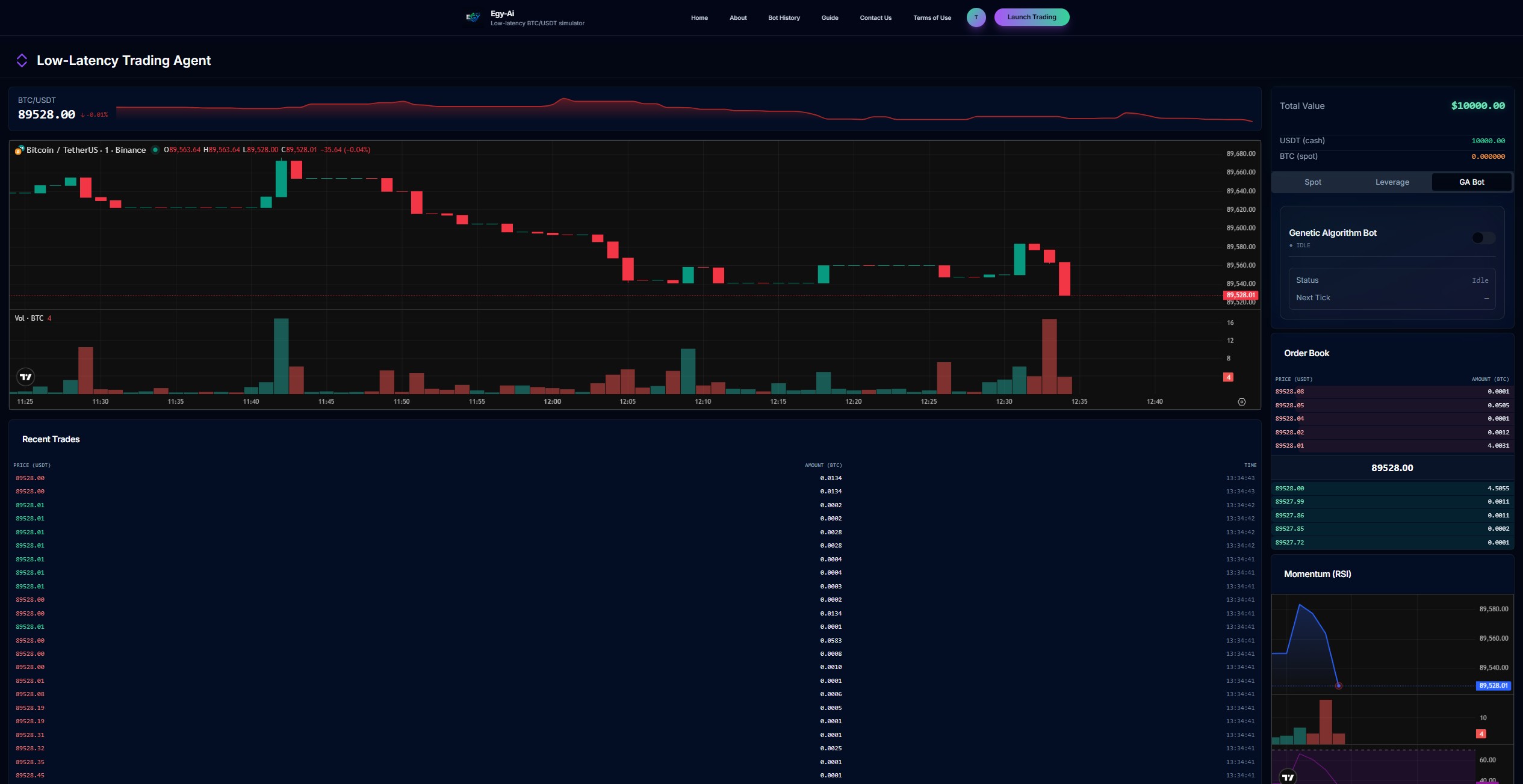Click the TradingView logo on main chart

point(25,377)
